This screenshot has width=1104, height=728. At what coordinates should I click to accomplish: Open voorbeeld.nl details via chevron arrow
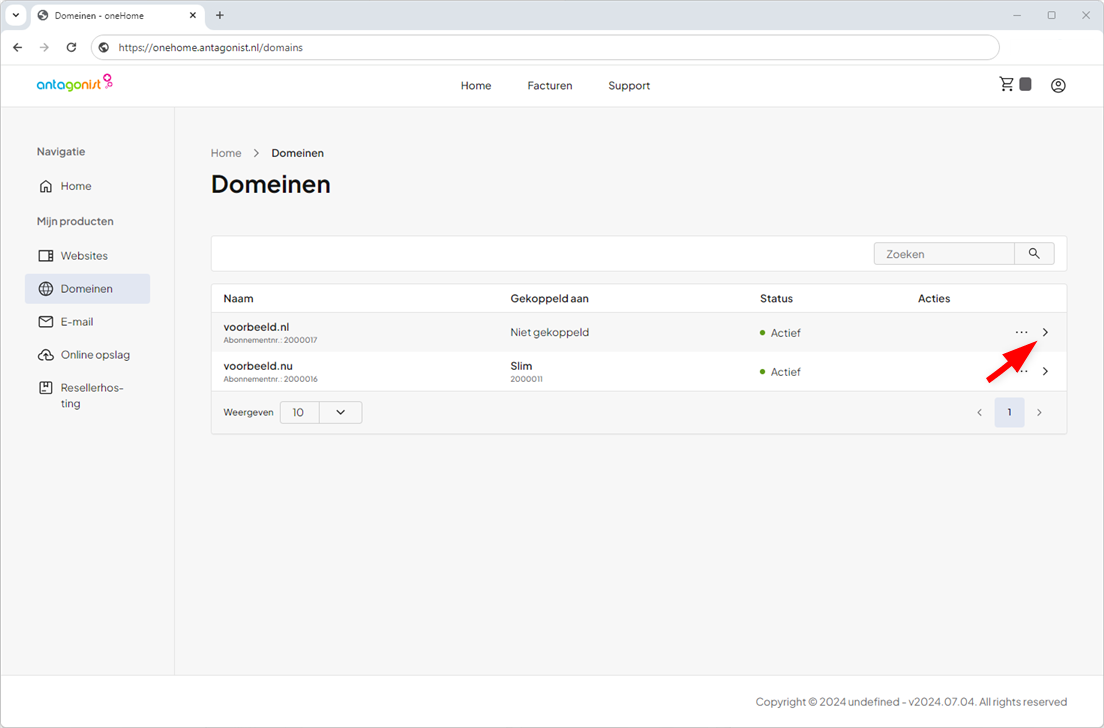(x=1045, y=332)
